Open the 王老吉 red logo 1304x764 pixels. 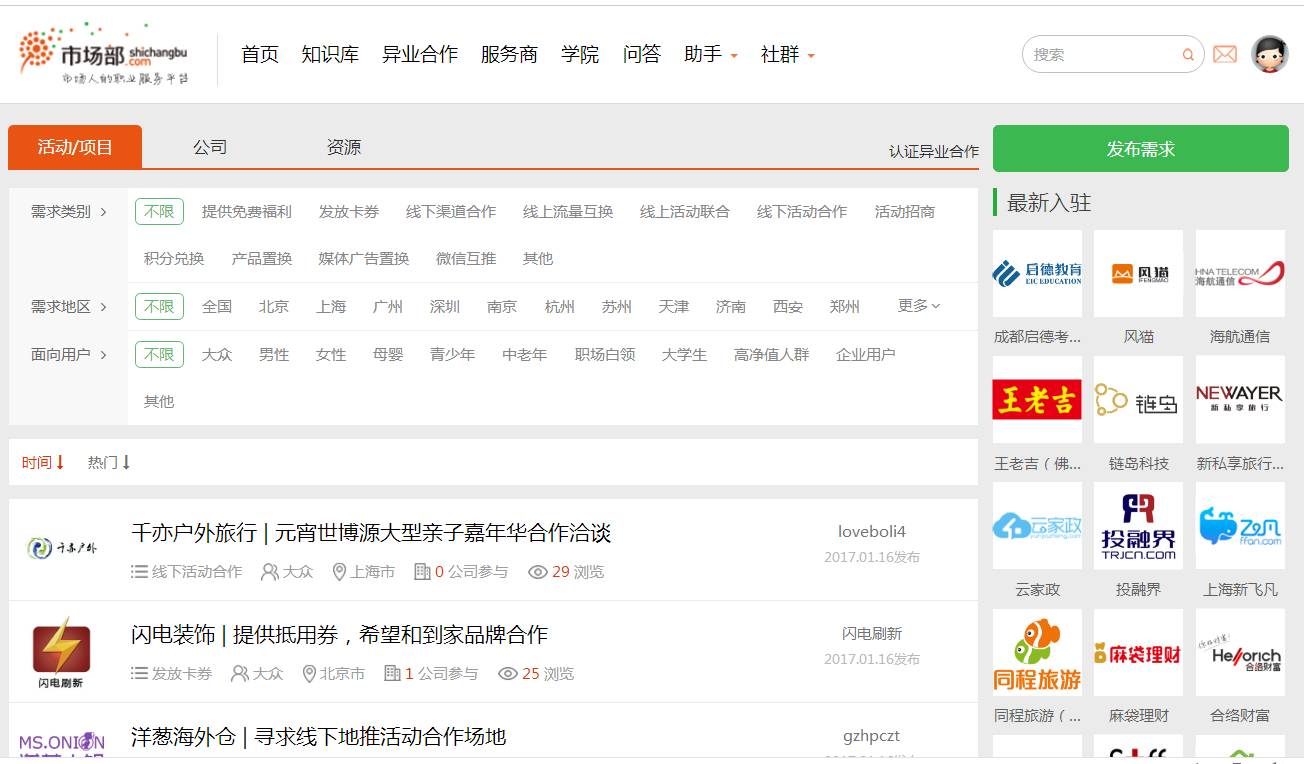pyautogui.click(x=1037, y=400)
